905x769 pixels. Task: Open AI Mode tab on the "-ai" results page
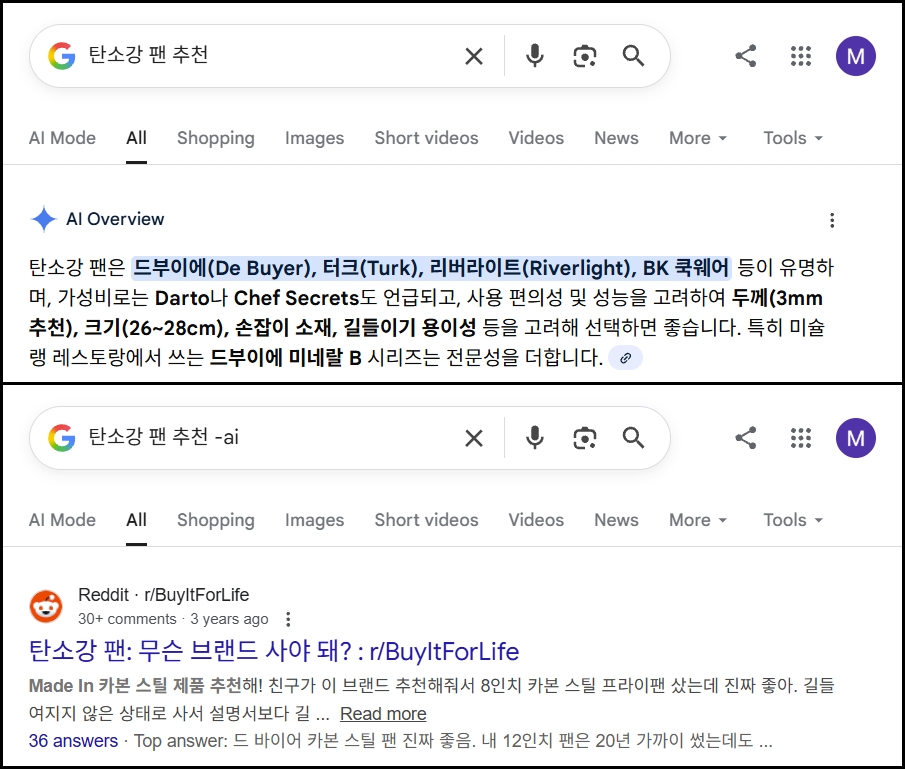pyautogui.click(x=62, y=520)
